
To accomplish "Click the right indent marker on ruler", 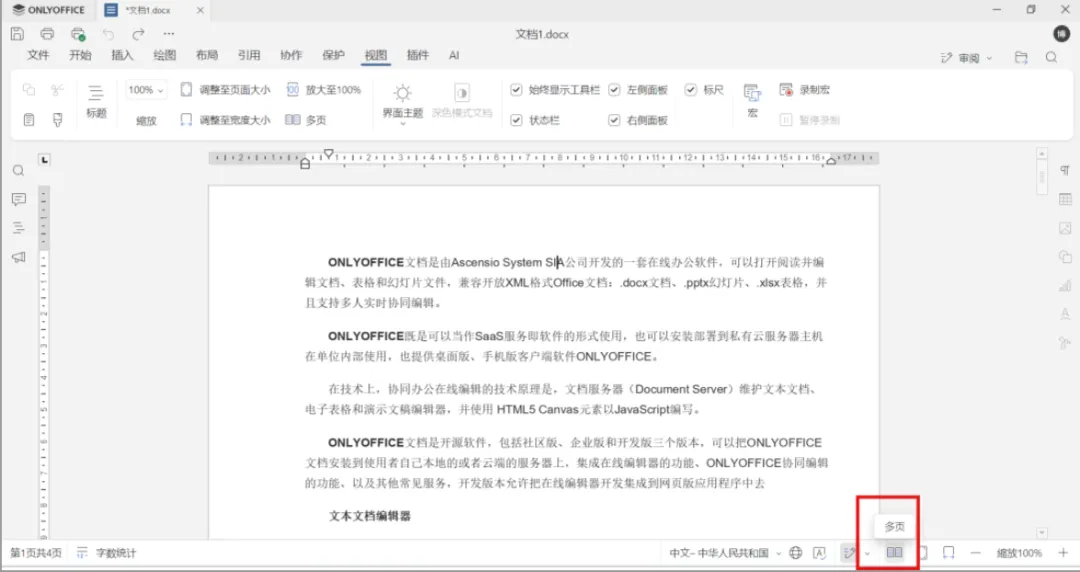I will coord(831,161).
